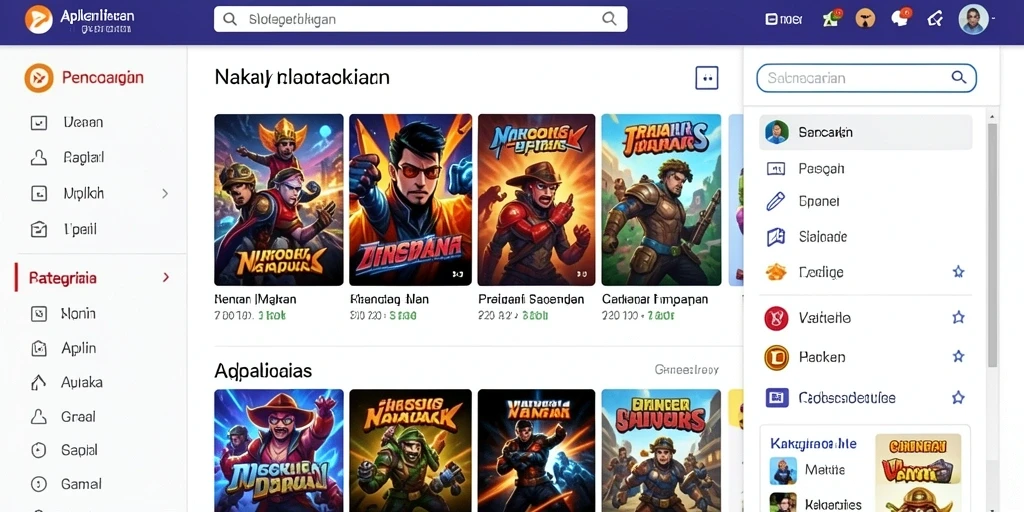1024x512 pixels.
Task: Click the Gkneectreoy link beside Adpalioaias
Action: (x=686, y=370)
